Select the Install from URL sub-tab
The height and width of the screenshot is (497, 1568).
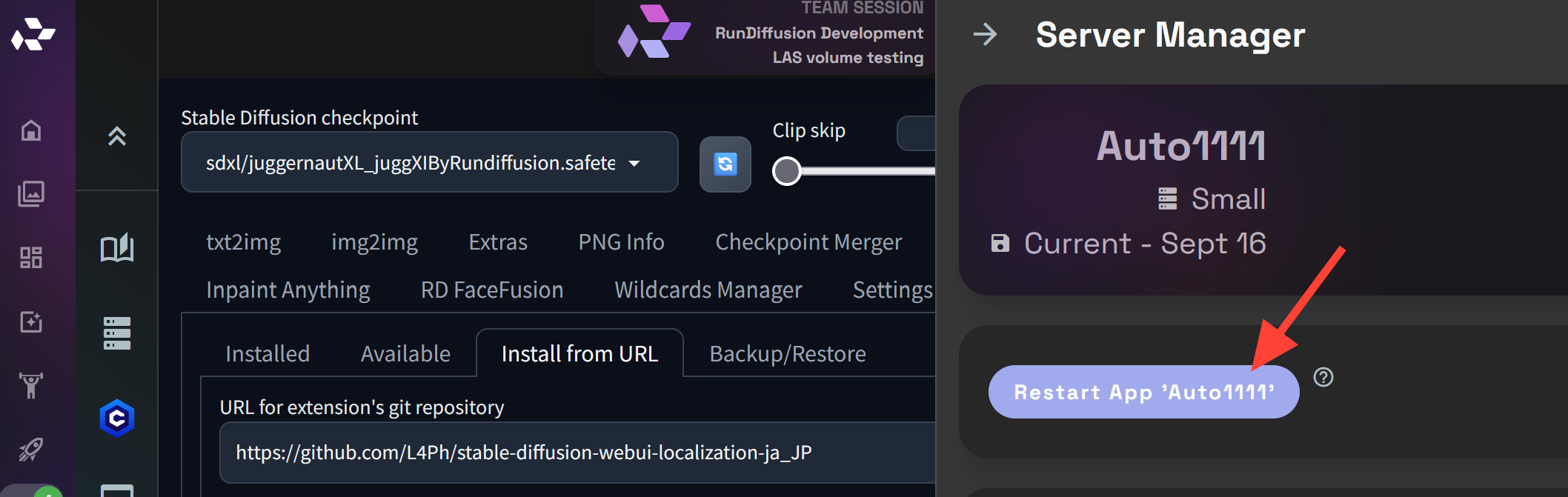tap(579, 354)
